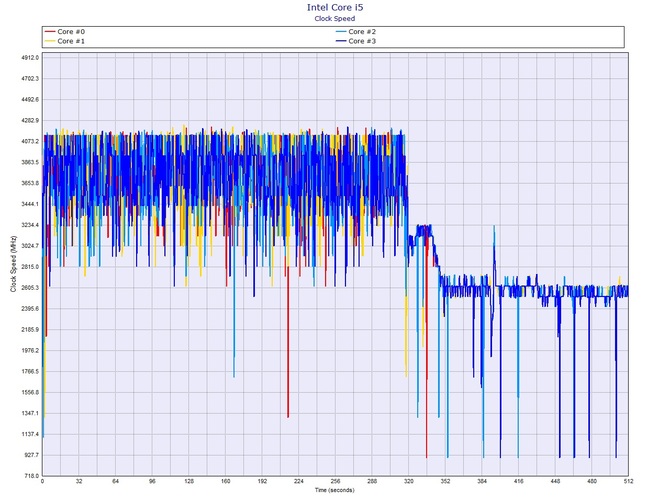Viewport: 670px width, 502px height.
Task: Click the 64 tick on time axis
Action: point(116,481)
